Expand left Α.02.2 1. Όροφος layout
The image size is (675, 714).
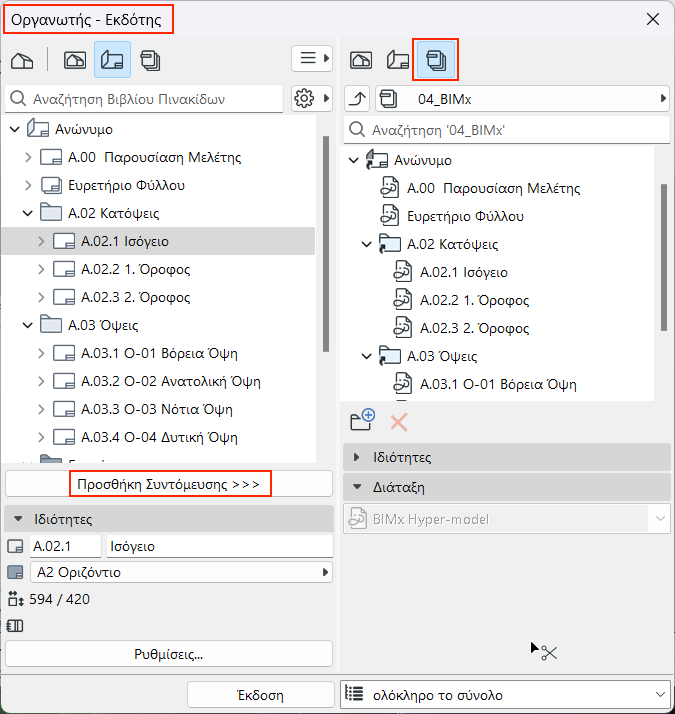[41, 269]
